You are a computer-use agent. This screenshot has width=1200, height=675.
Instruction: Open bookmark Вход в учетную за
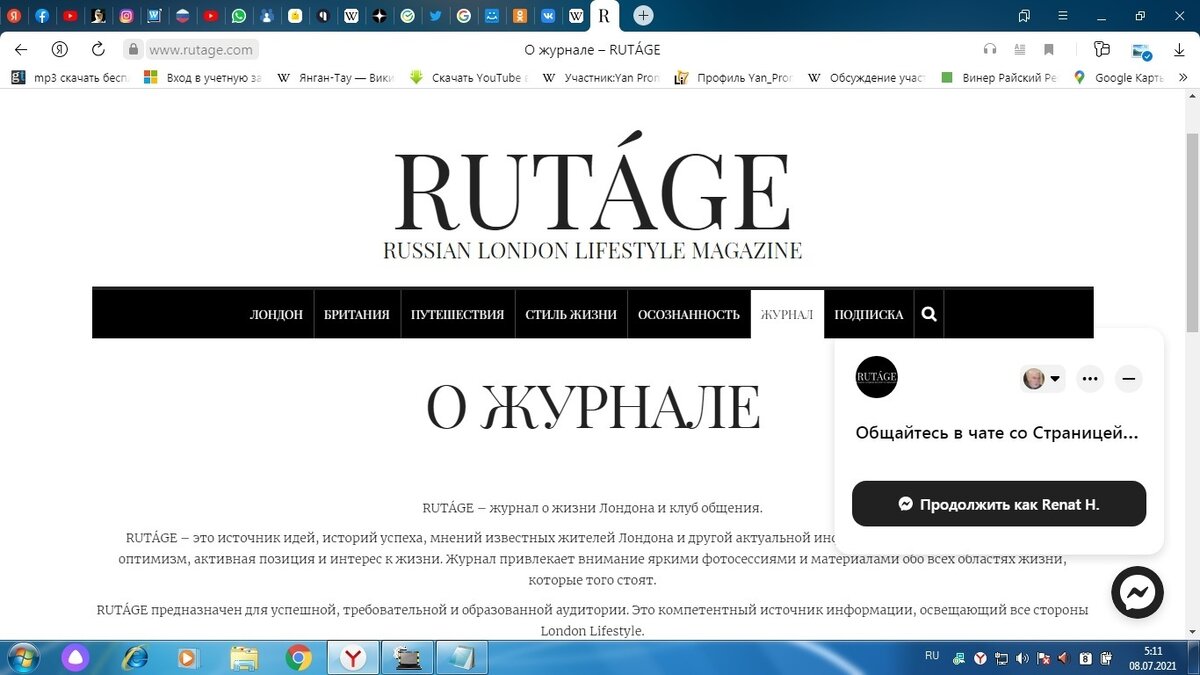203,77
